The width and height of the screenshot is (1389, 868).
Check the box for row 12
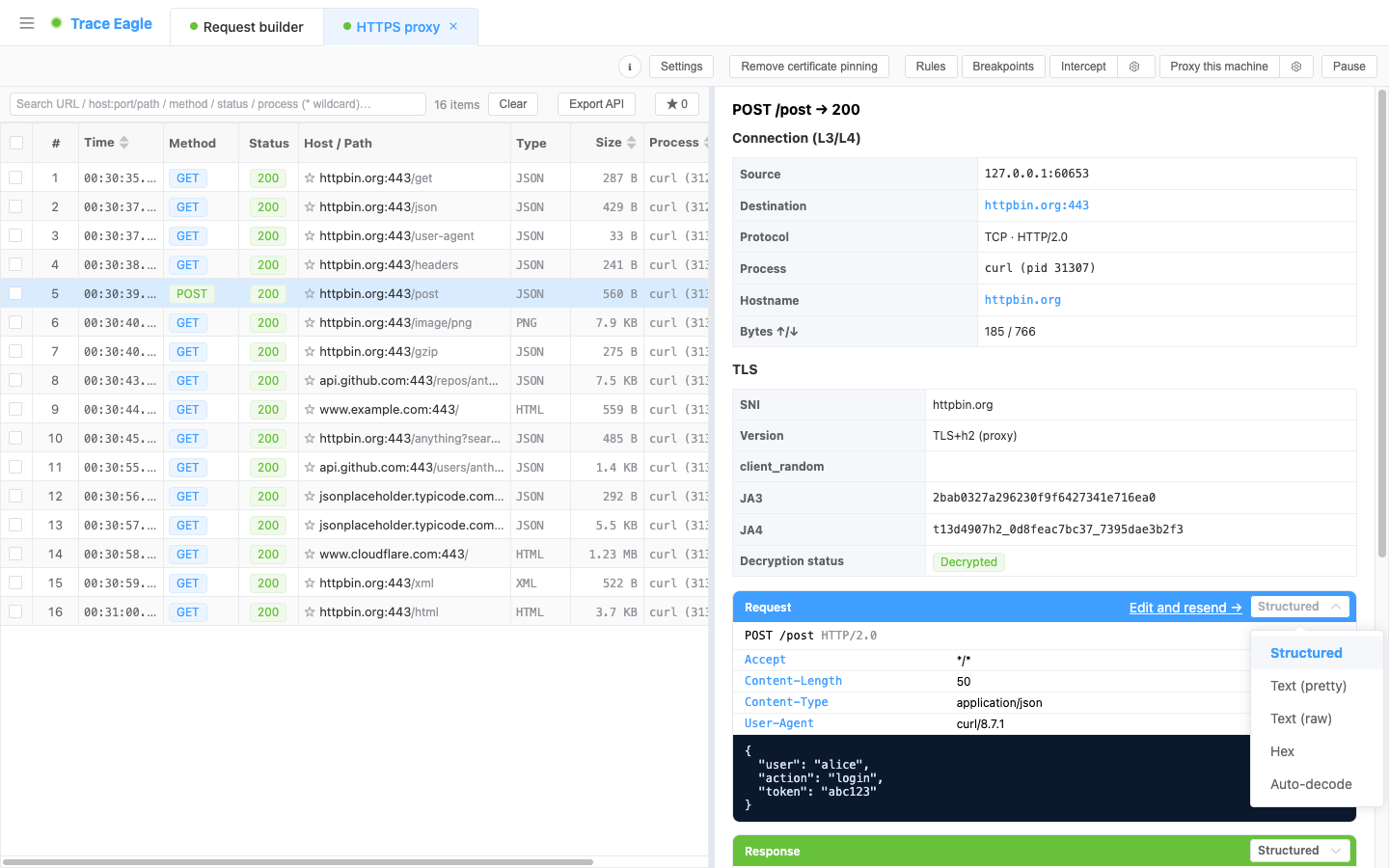click(x=15, y=496)
